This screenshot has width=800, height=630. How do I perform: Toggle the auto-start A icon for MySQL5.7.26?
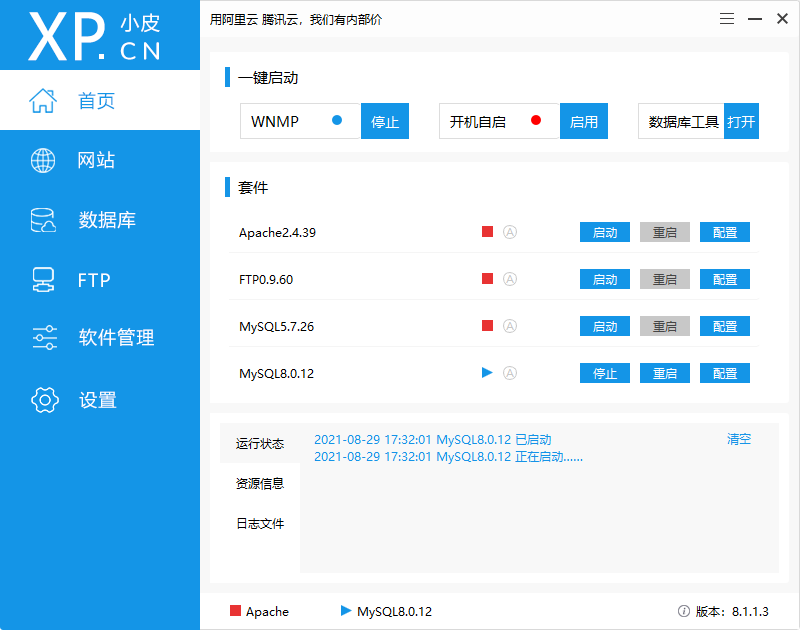[x=510, y=326]
